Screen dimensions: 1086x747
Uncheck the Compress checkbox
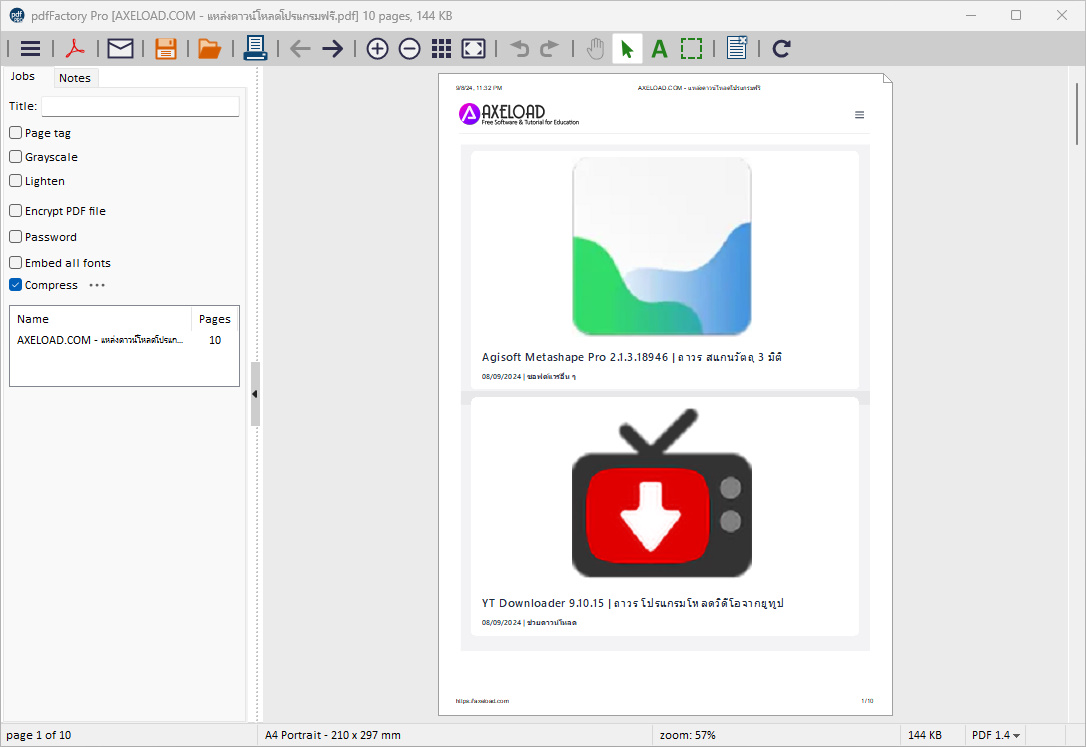click(15, 285)
